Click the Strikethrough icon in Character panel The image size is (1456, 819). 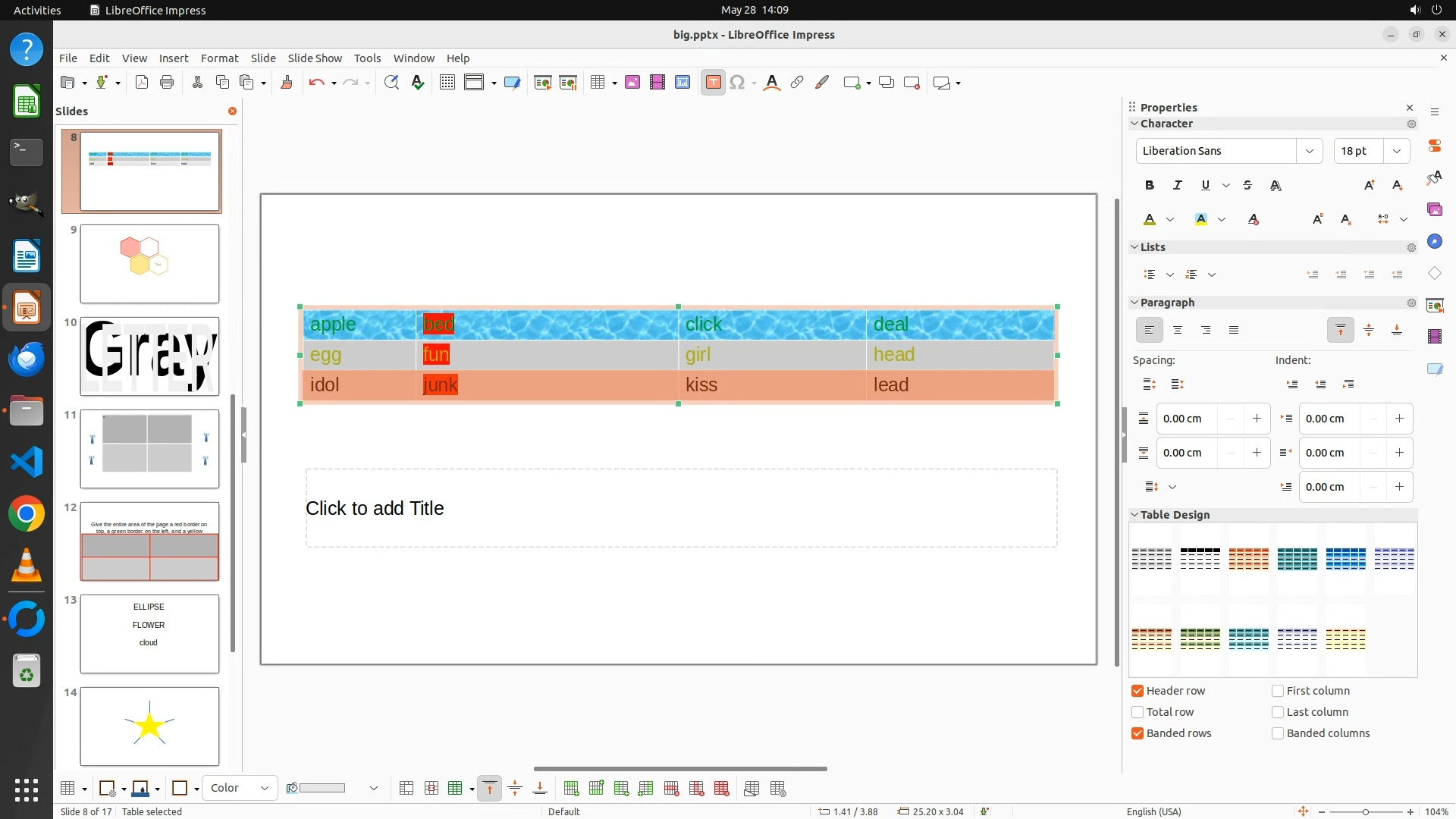tap(1247, 185)
